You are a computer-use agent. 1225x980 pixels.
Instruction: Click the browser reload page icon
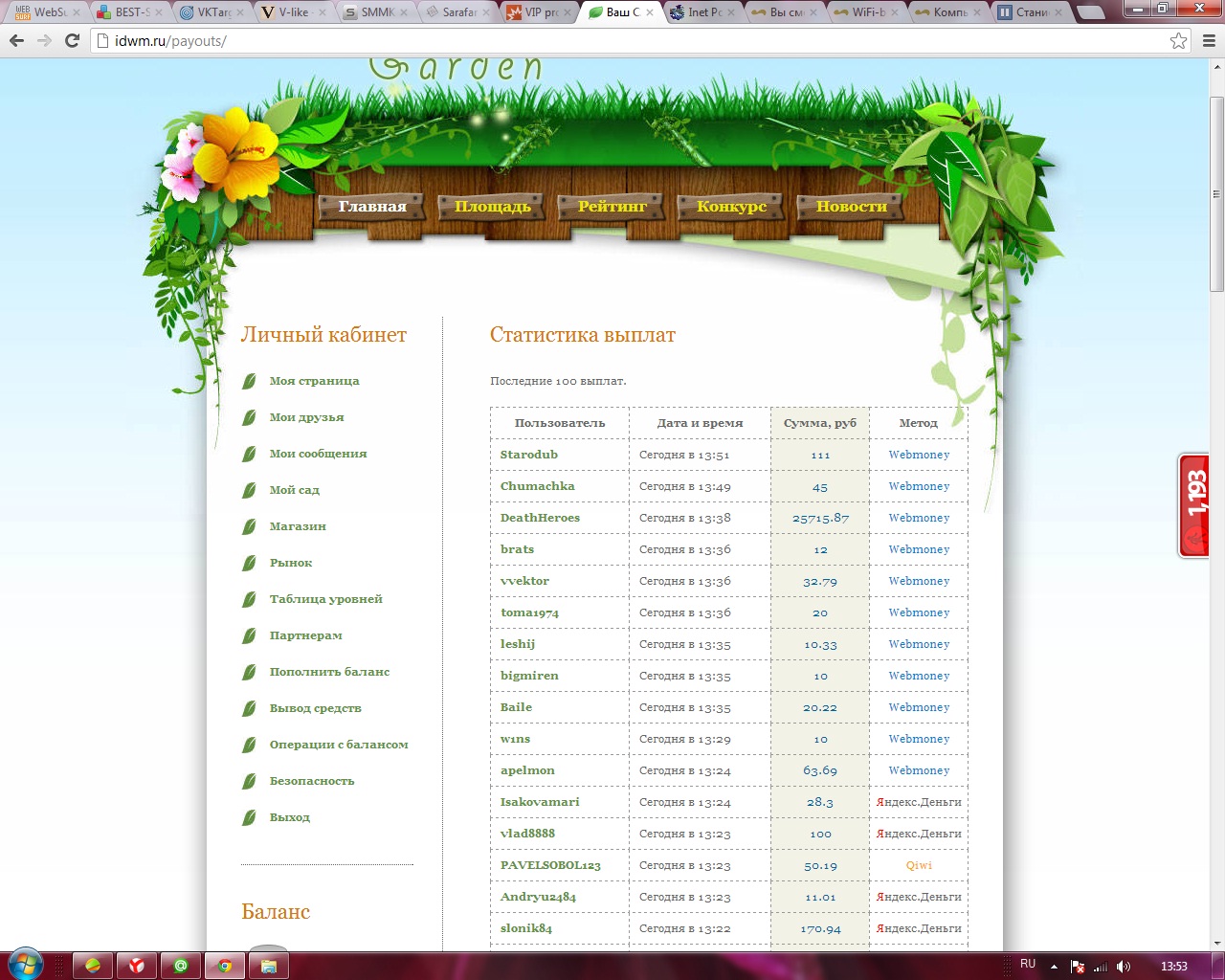72,41
